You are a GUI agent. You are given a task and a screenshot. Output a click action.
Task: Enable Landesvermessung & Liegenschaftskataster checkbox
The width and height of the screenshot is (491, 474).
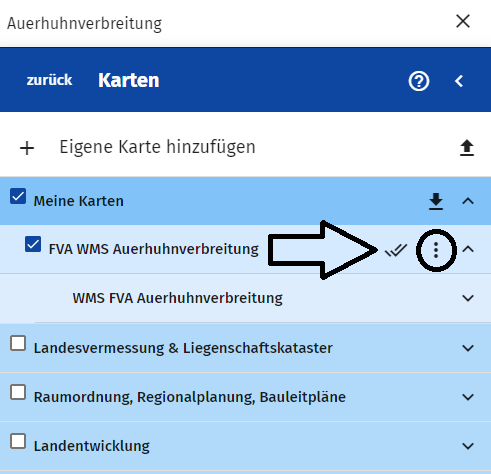(x=18, y=343)
